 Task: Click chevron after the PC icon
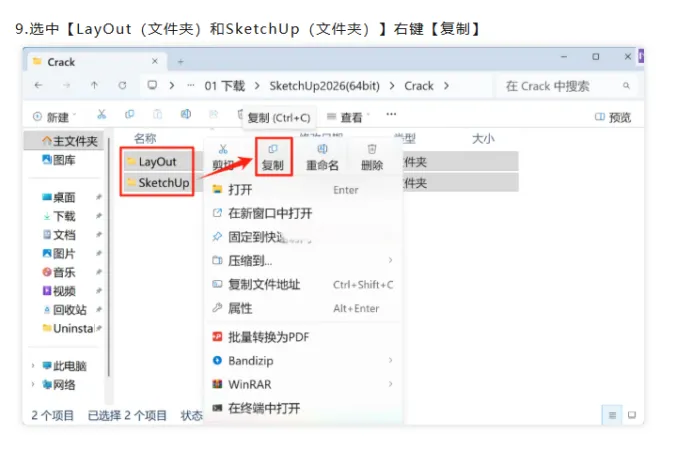coord(172,86)
